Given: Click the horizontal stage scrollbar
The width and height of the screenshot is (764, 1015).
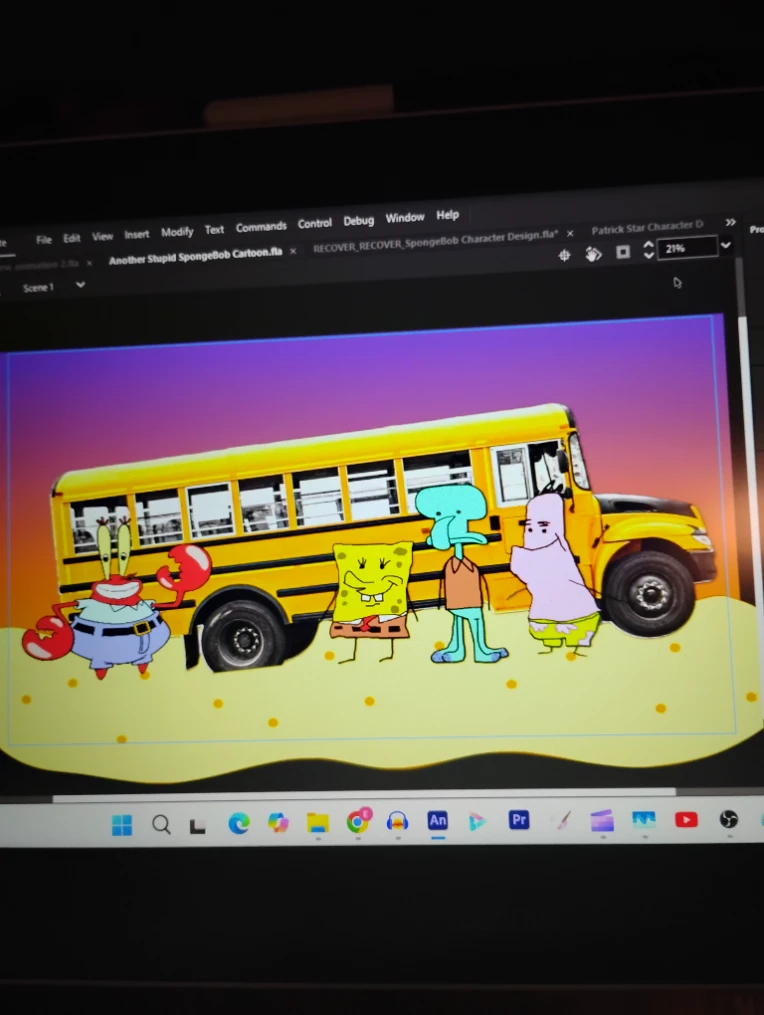Looking at the screenshot, I should click(x=364, y=795).
